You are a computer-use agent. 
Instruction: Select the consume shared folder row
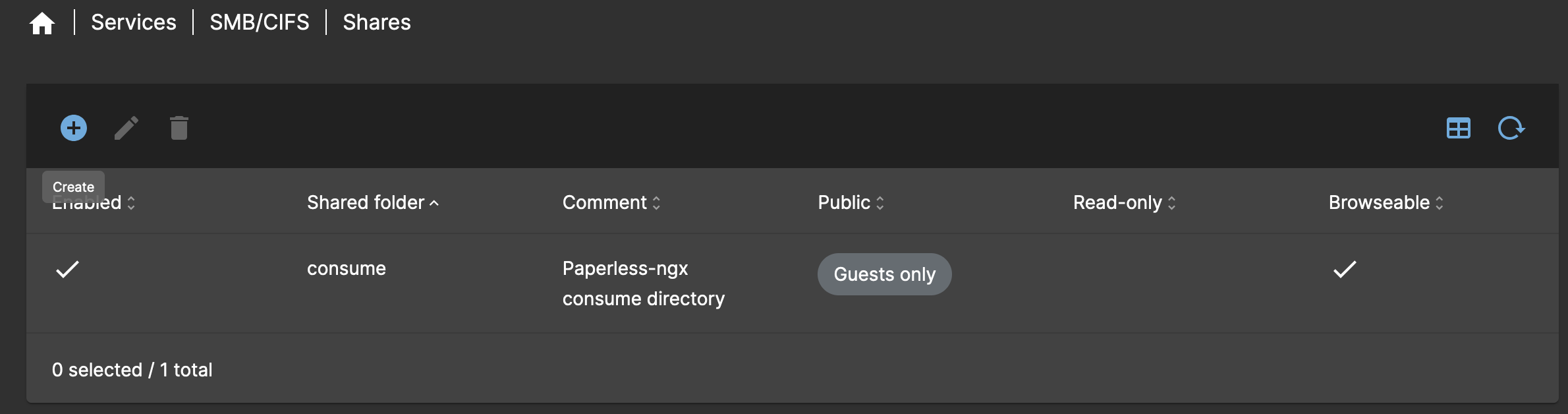click(x=792, y=283)
